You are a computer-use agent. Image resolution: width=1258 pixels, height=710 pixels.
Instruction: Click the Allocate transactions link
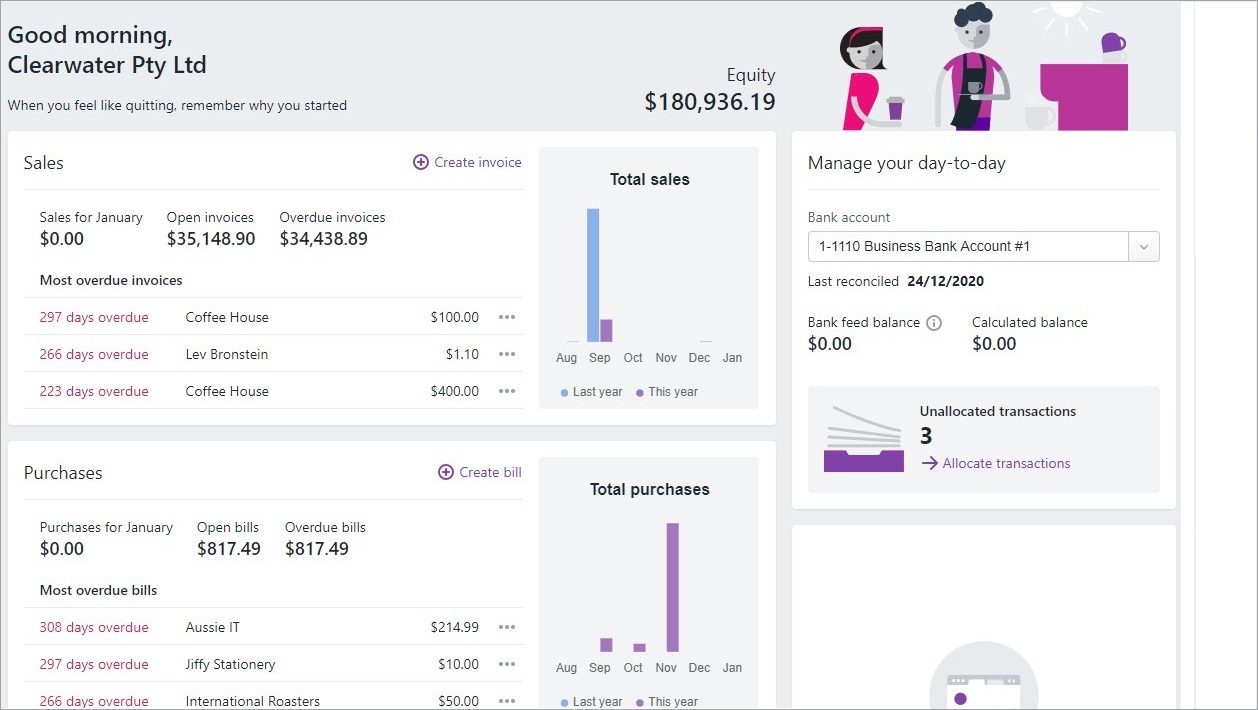pos(1006,463)
